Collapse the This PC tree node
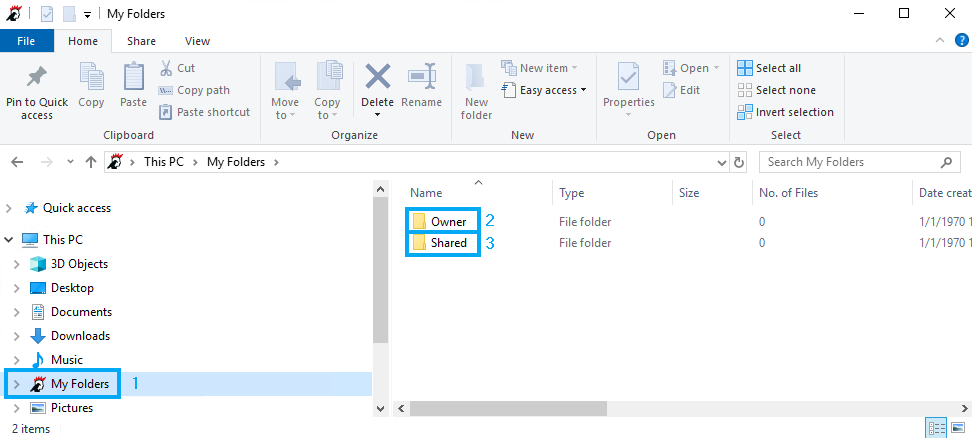972x438 pixels. pos(9,240)
